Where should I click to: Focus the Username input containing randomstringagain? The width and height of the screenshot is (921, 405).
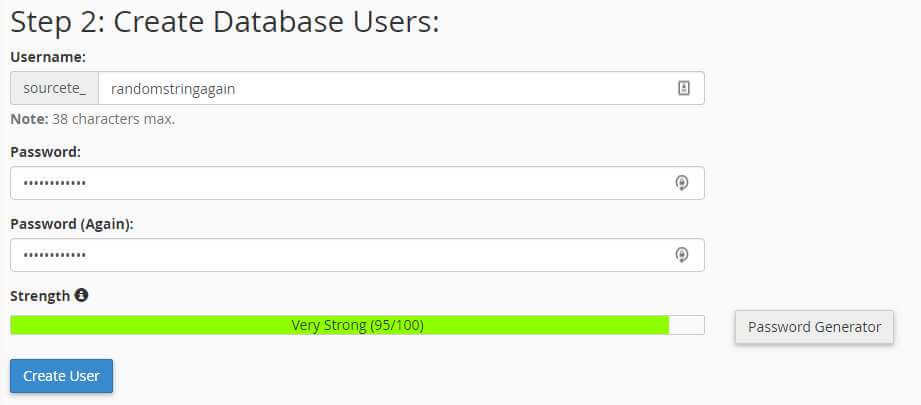[x=401, y=88]
